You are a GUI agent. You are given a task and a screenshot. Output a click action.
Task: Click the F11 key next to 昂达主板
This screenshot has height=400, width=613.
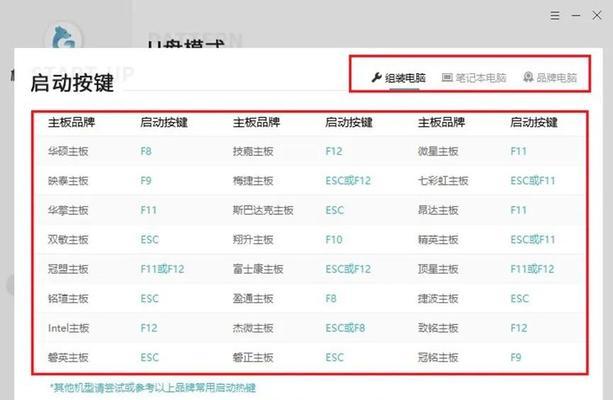518,210
